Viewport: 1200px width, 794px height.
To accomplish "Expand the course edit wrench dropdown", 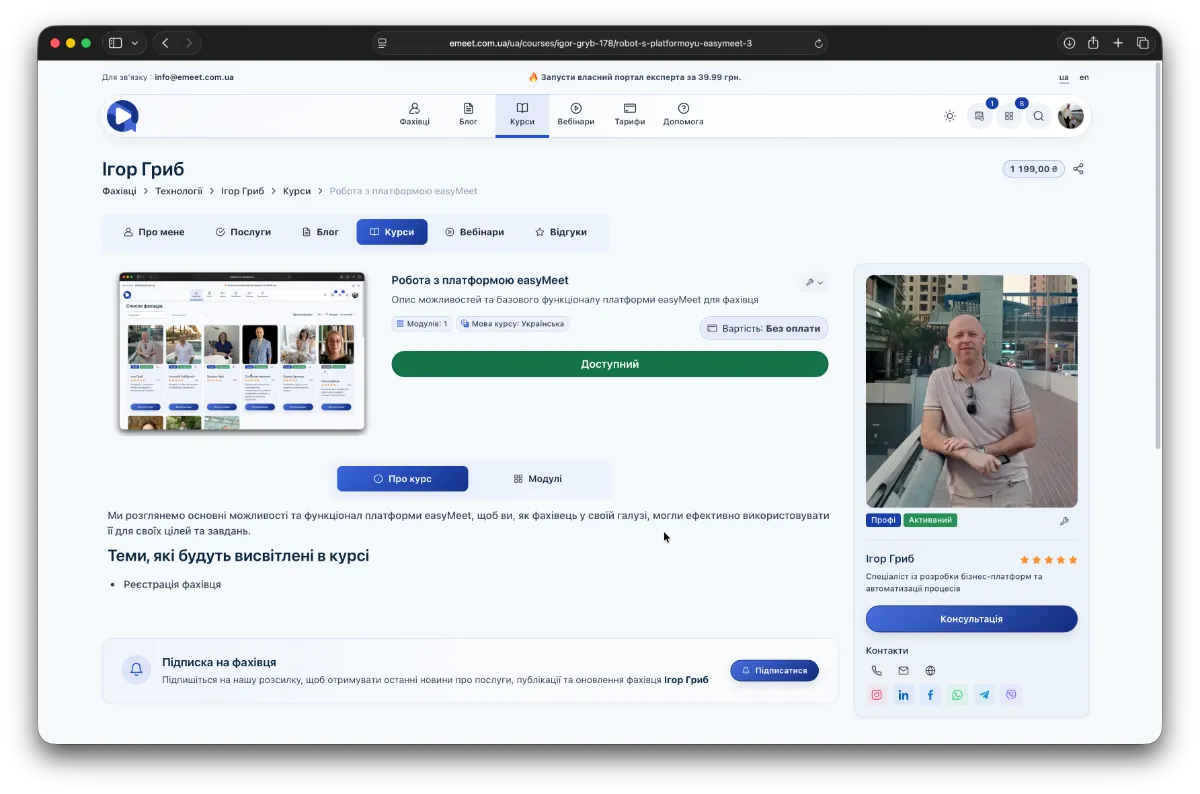I will (x=814, y=283).
